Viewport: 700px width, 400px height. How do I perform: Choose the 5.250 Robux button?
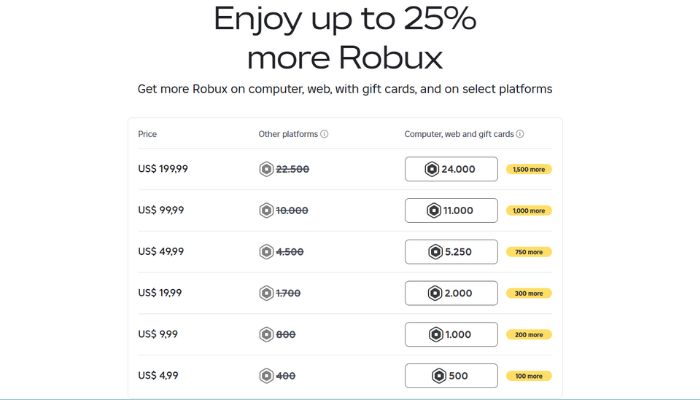tap(451, 252)
